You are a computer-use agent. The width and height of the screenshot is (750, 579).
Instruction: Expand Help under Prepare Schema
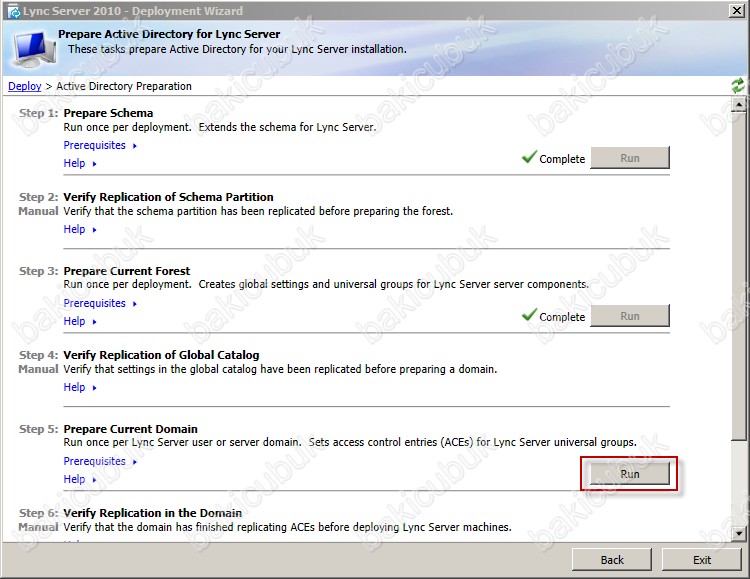point(80,163)
